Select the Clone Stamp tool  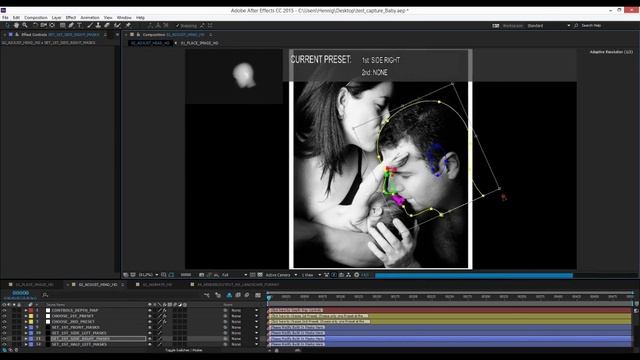pyautogui.click(x=98, y=25)
